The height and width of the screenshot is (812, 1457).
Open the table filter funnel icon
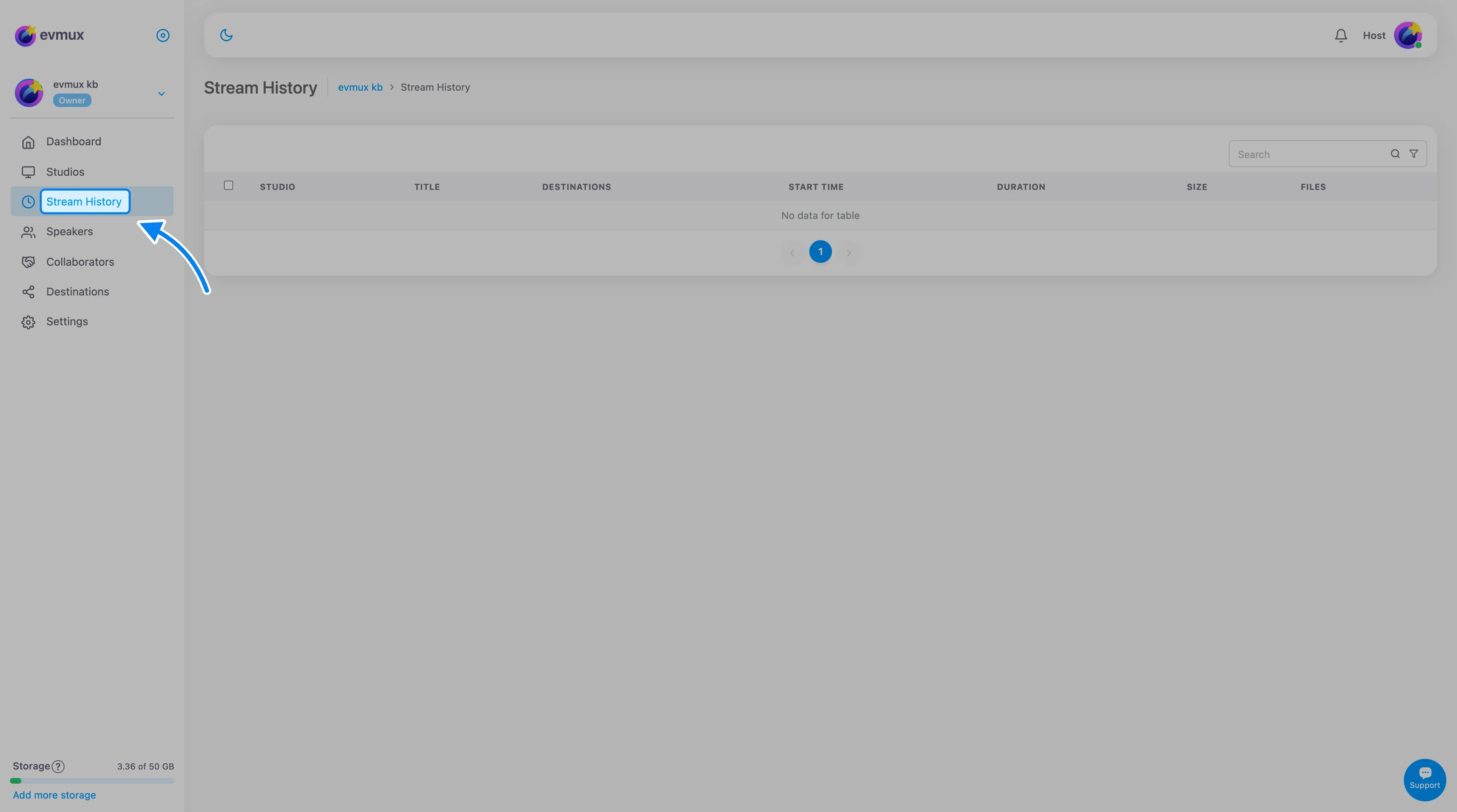1413,154
